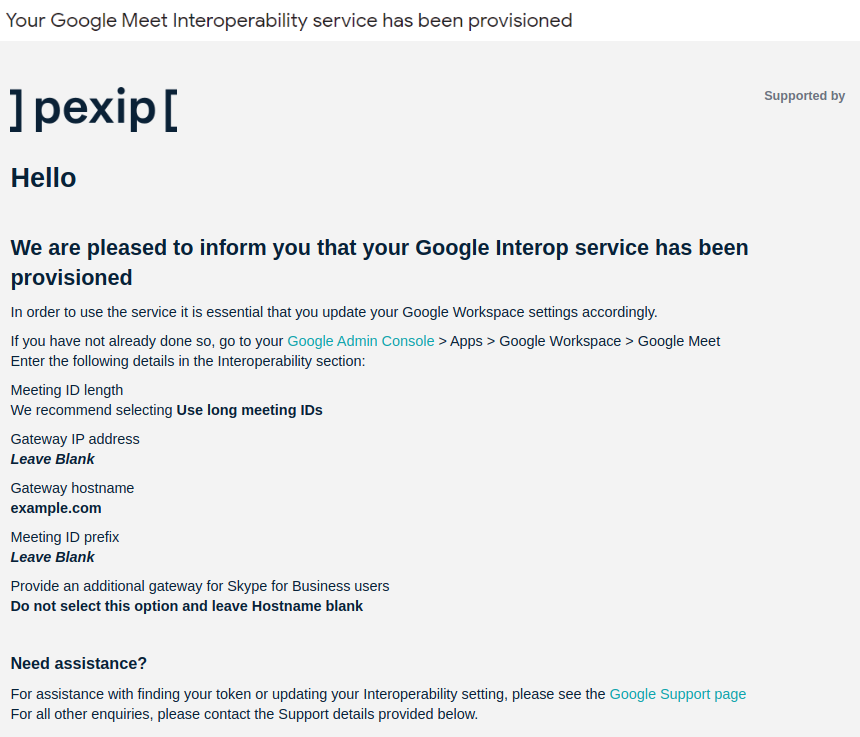
Task: Click the "Supported by" label
Action: pos(804,96)
